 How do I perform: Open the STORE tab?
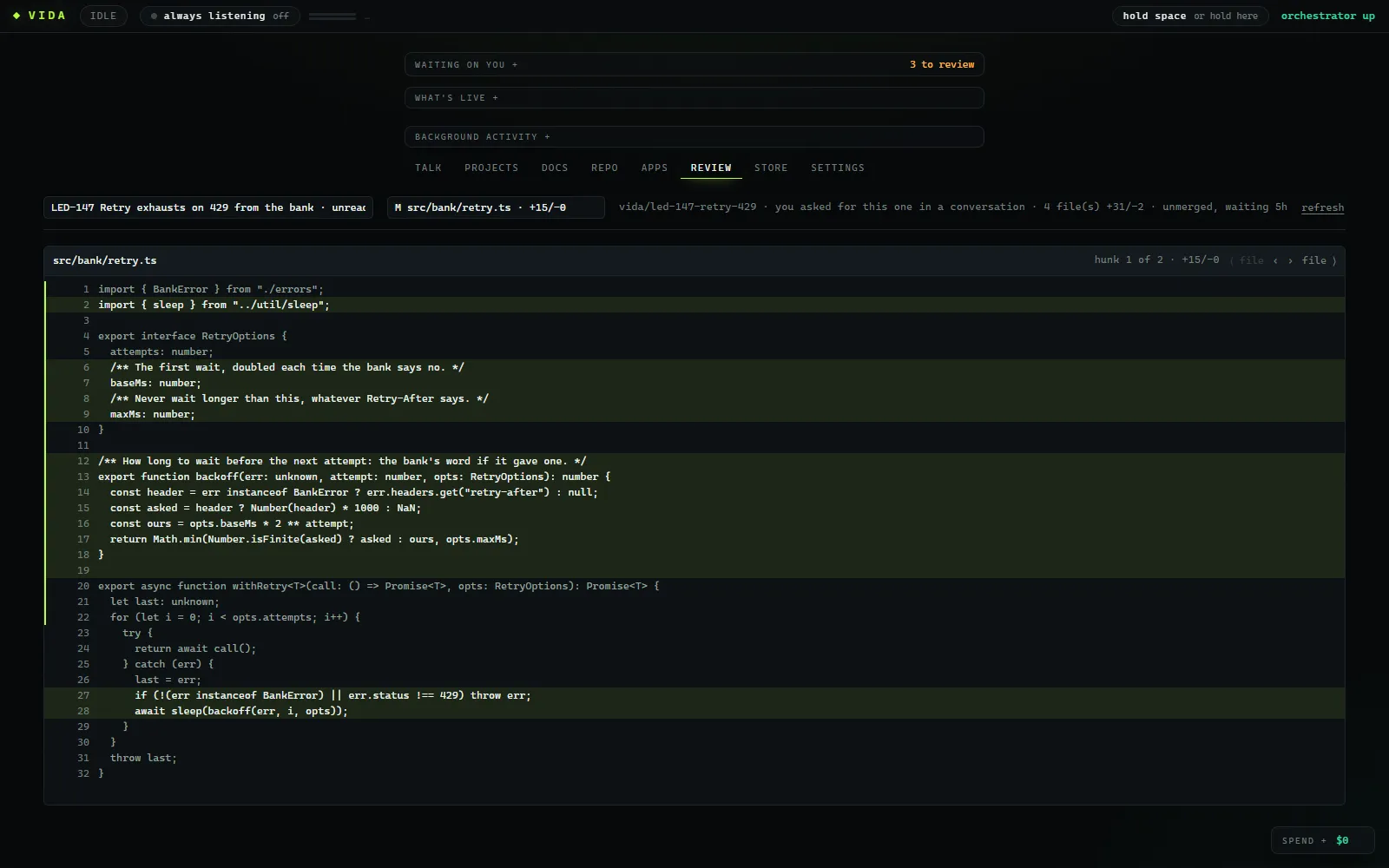771,168
